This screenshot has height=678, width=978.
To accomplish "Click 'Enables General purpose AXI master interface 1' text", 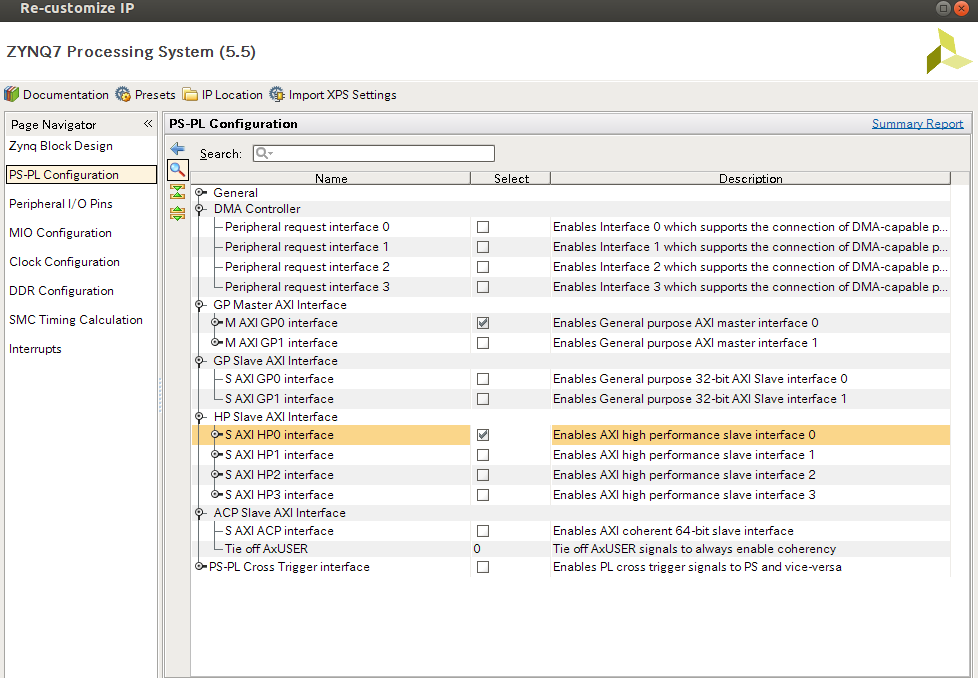I will click(x=685, y=343).
